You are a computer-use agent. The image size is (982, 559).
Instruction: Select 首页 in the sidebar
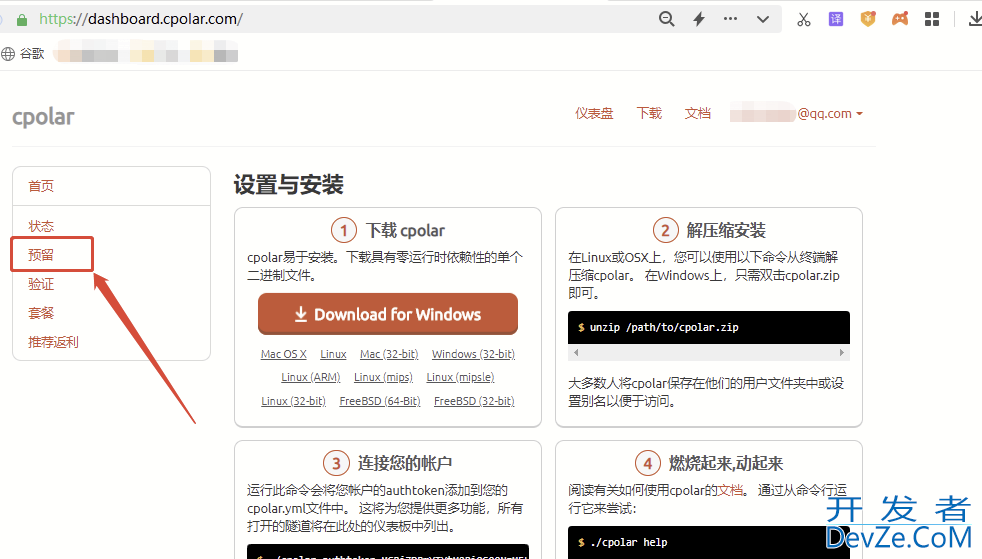point(41,186)
